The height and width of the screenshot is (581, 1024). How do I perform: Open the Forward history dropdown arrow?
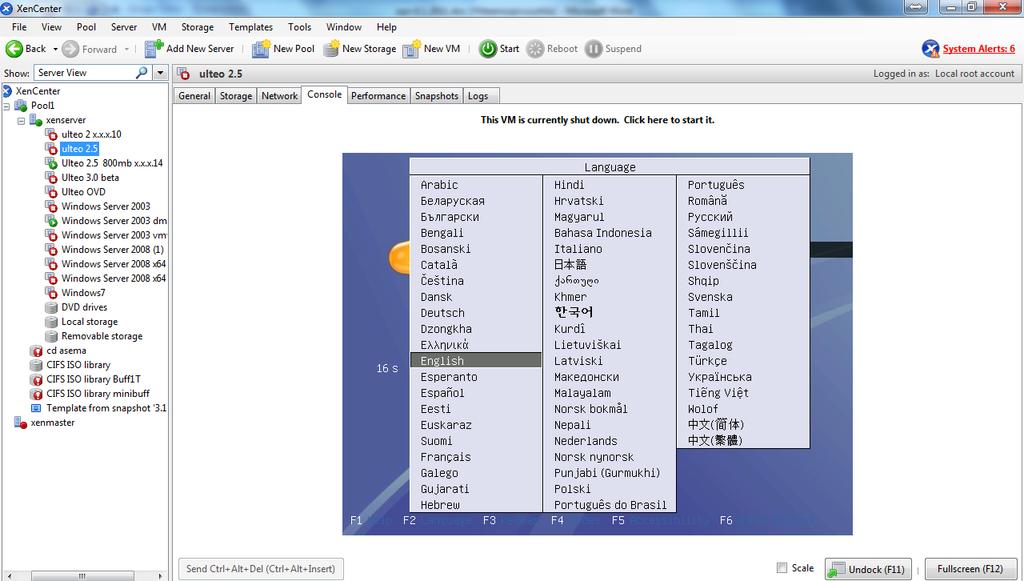(x=127, y=49)
